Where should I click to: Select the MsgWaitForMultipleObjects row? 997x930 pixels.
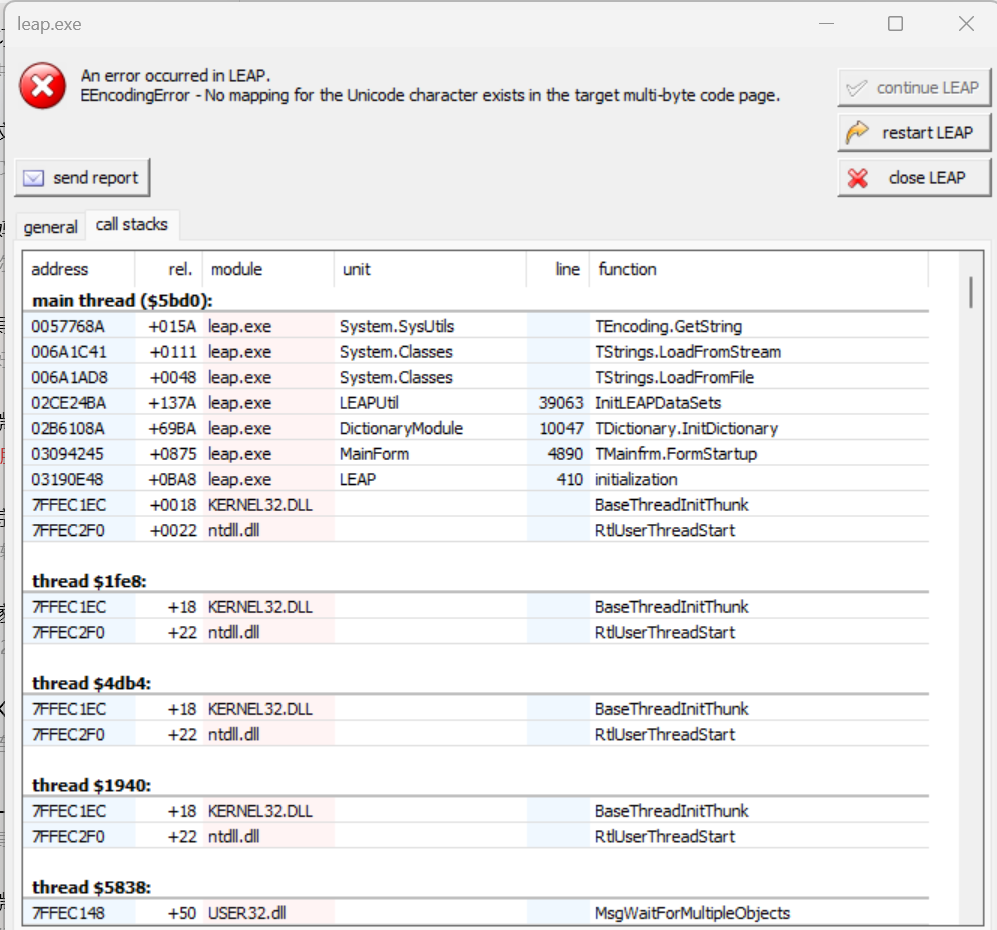click(476, 913)
